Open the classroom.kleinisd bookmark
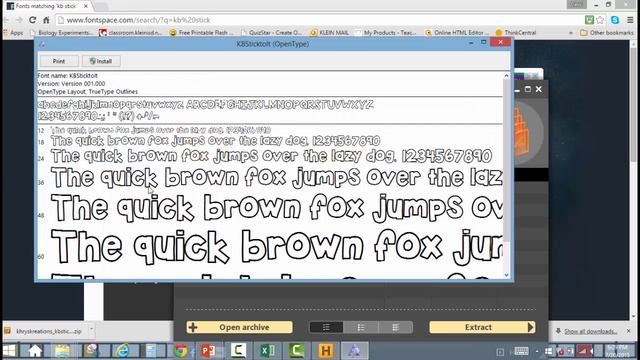Screen dimensions: 640x360 pos(131,33)
